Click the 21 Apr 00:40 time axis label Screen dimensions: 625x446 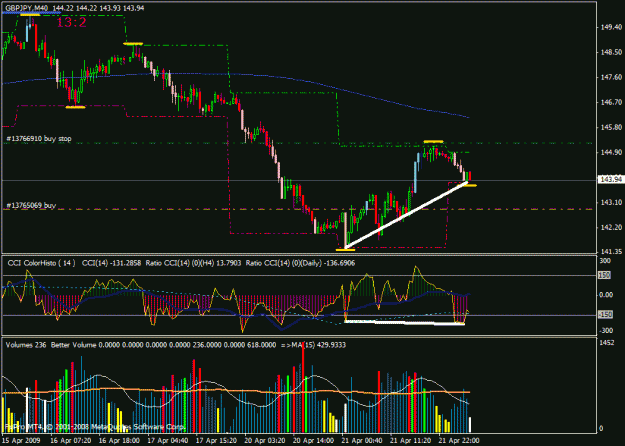(x=360, y=440)
